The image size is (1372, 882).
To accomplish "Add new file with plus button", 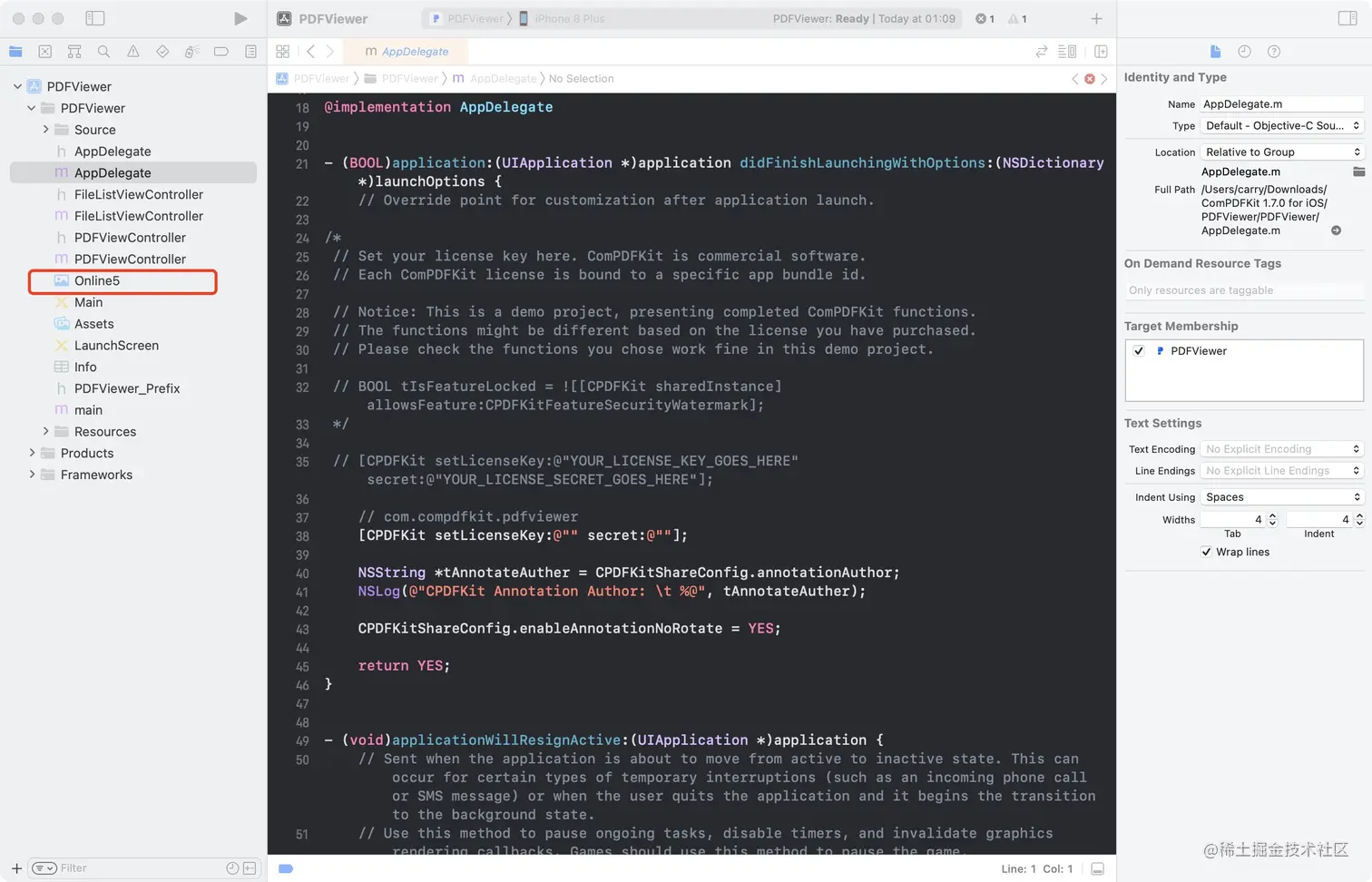I will (x=16, y=868).
